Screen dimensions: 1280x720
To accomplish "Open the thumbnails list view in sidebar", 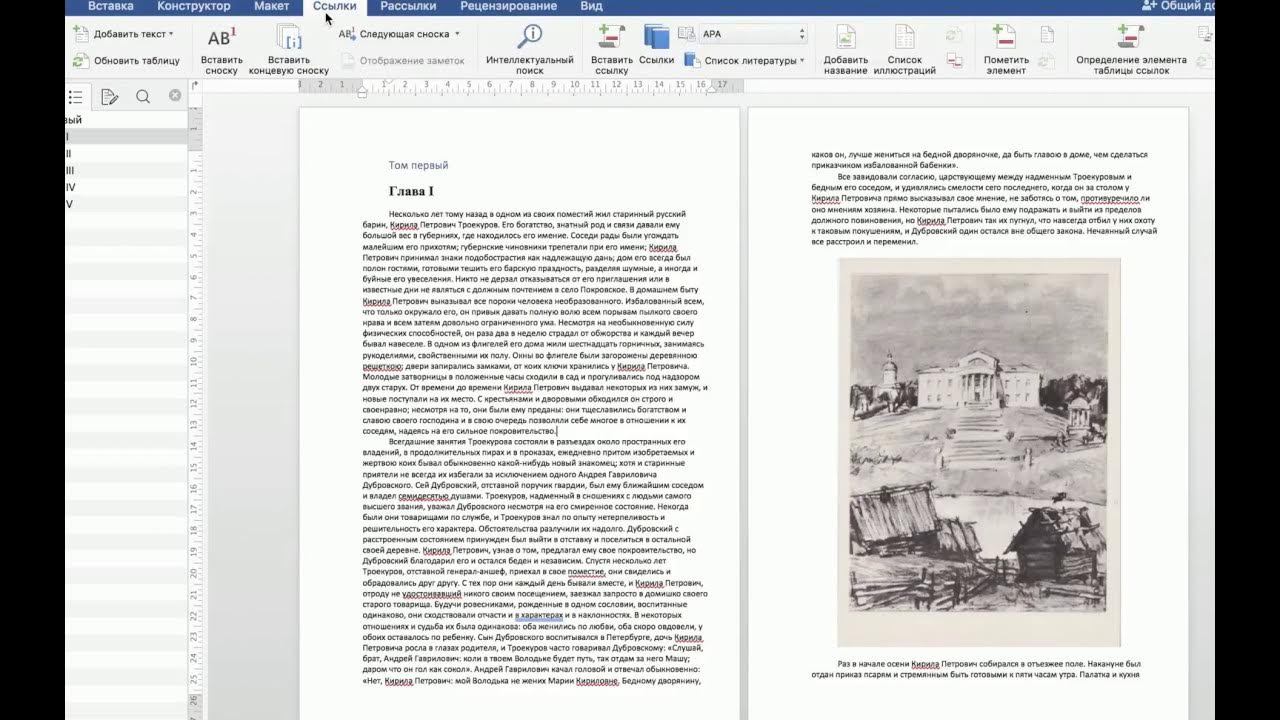I will (76, 96).
